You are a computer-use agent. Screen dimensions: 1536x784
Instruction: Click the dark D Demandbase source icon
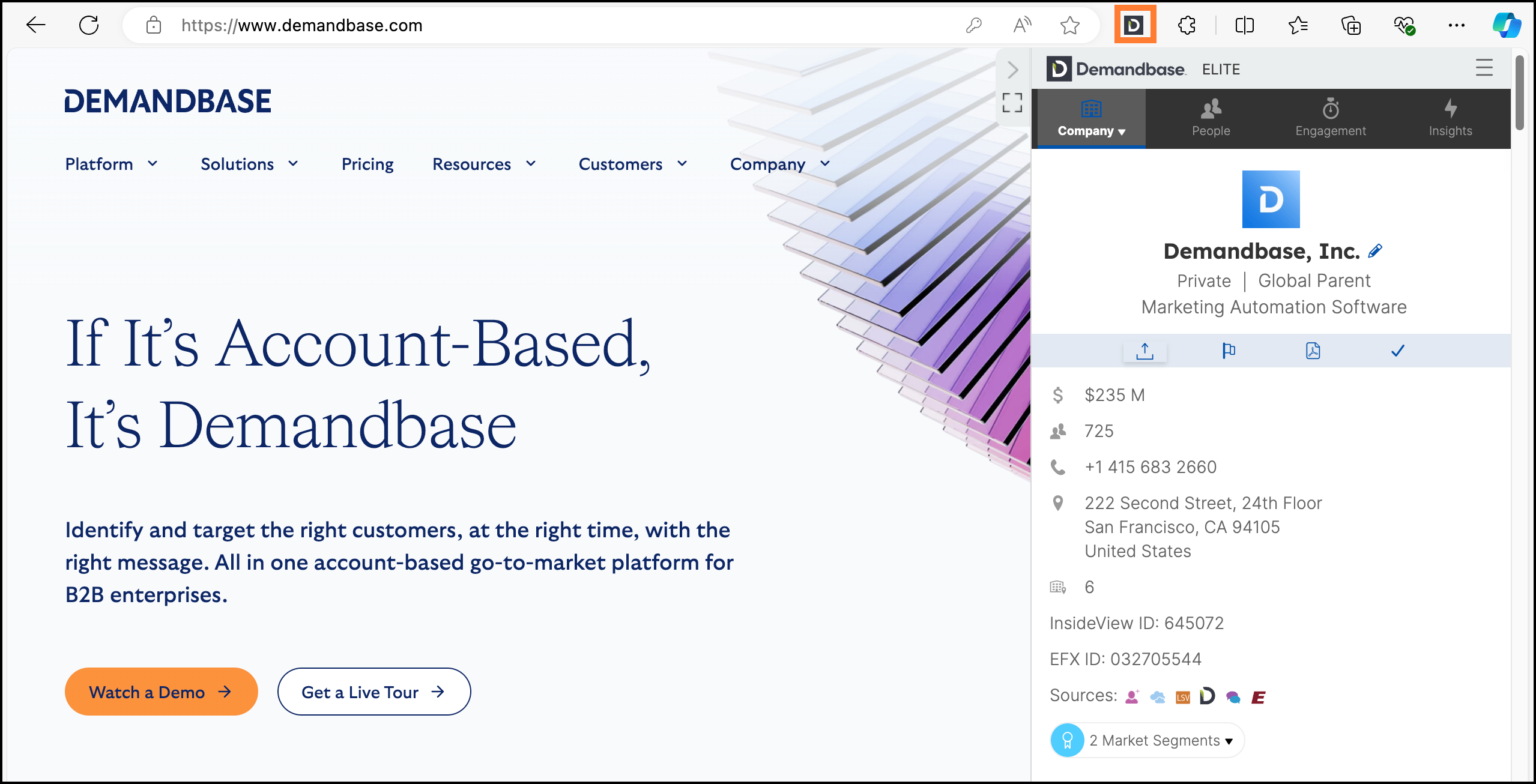coord(1208,696)
